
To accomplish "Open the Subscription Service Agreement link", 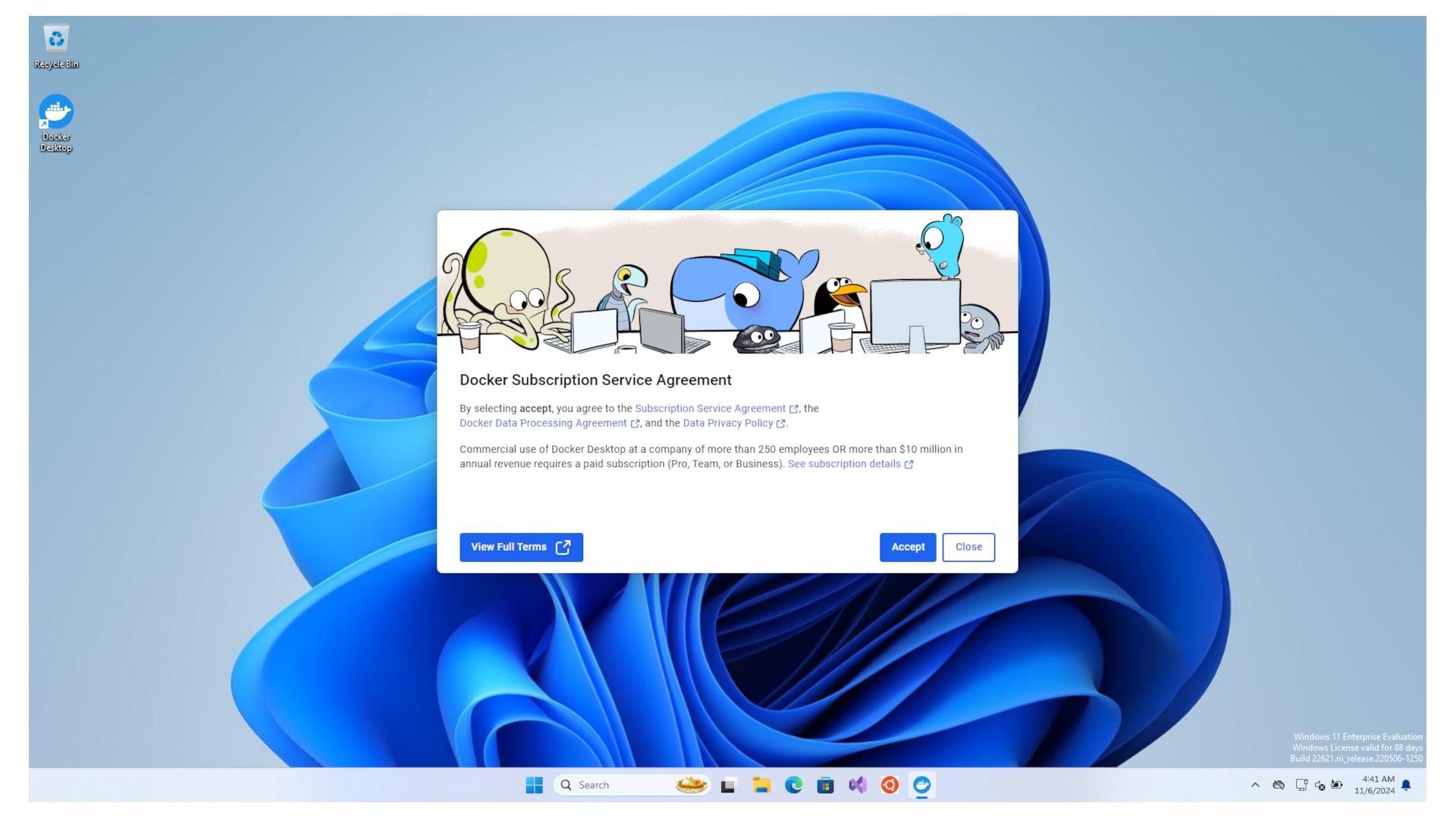I will click(710, 408).
